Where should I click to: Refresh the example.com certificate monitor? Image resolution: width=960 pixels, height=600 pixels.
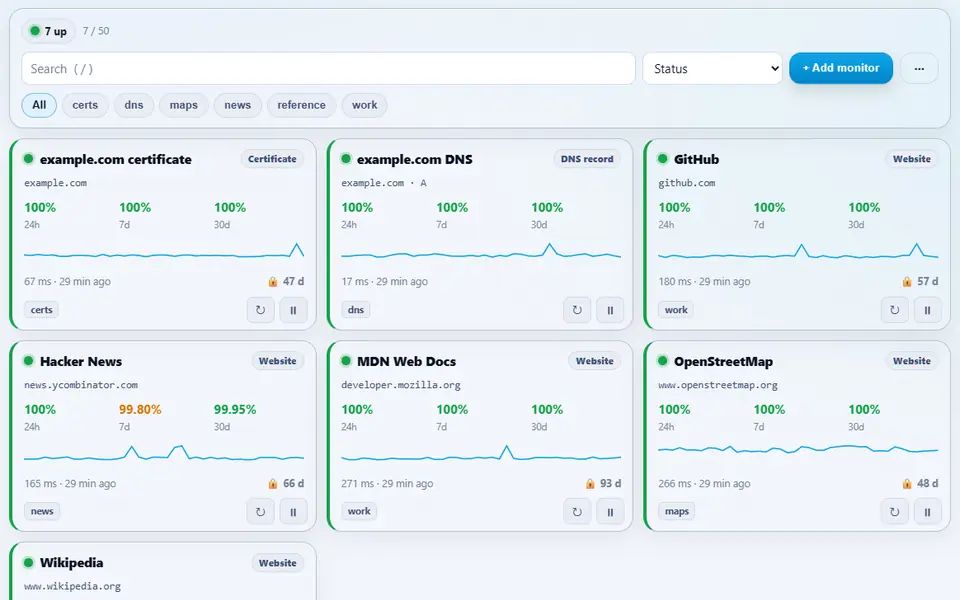pos(260,310)
